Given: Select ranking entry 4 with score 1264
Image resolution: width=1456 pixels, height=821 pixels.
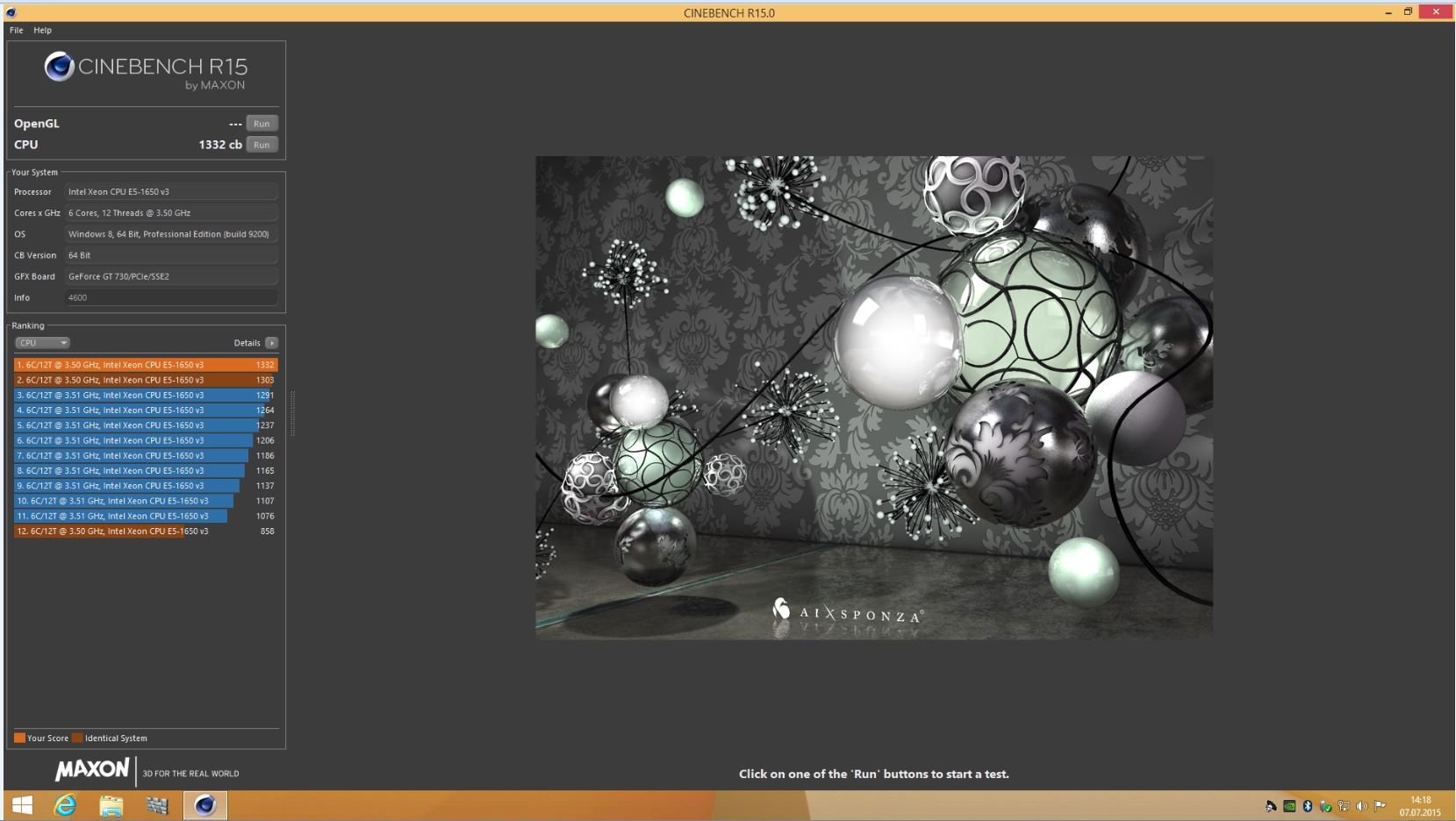Looking at the screenshot, I should point(146,410).
